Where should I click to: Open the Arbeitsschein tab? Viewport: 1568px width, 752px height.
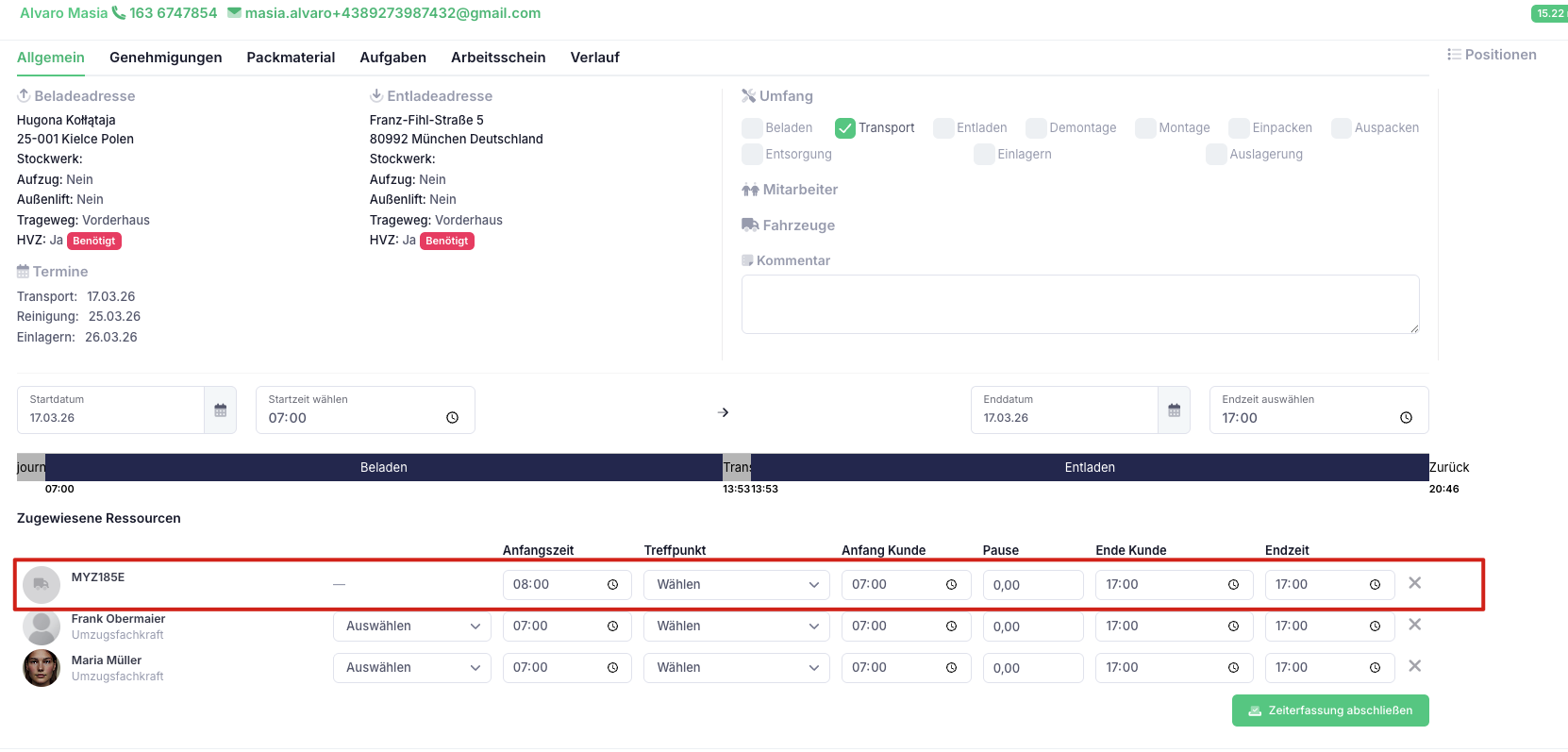tap(498, 58)
